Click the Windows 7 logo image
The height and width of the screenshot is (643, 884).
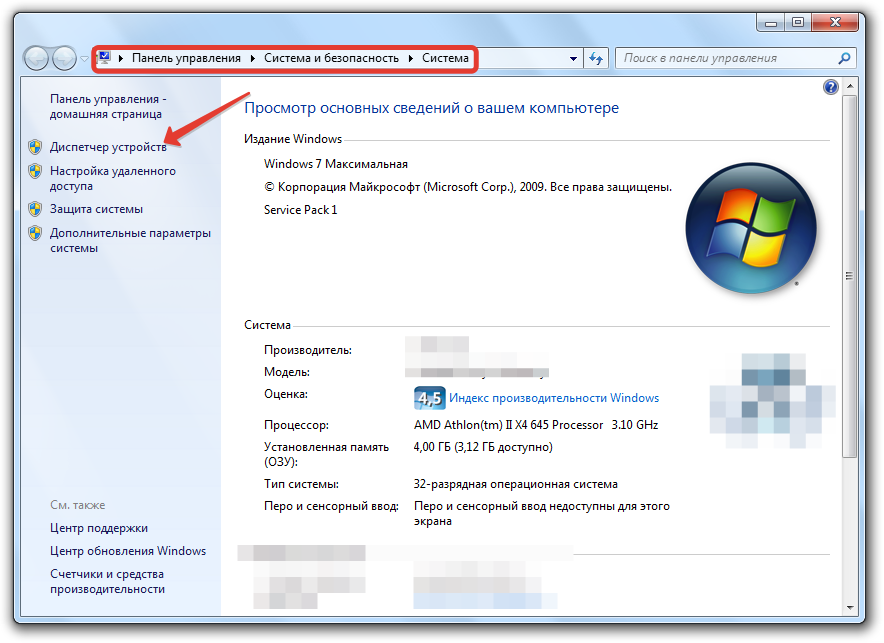[750, 228]
